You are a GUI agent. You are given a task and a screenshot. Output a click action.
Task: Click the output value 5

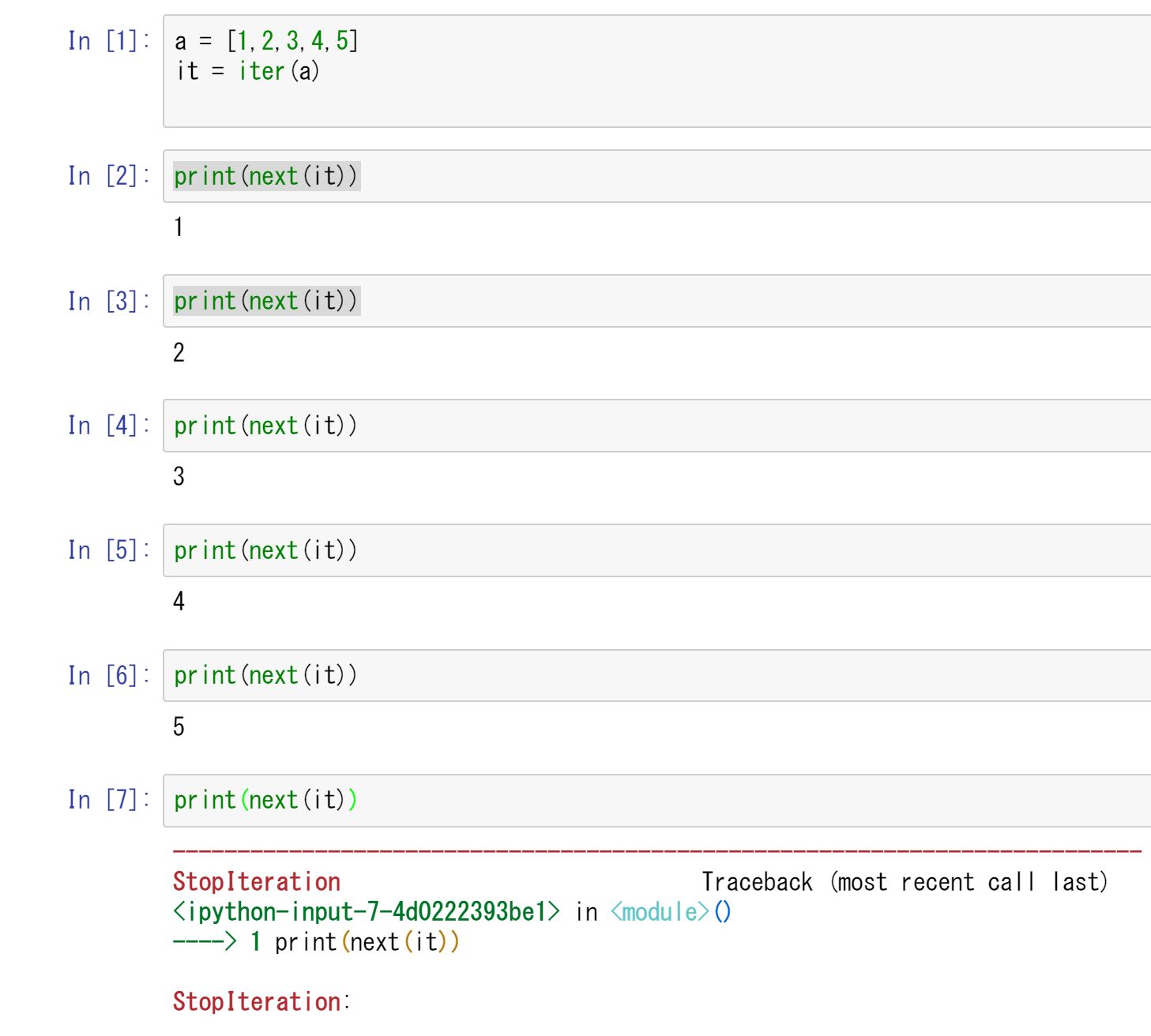(x=179, y=726)
